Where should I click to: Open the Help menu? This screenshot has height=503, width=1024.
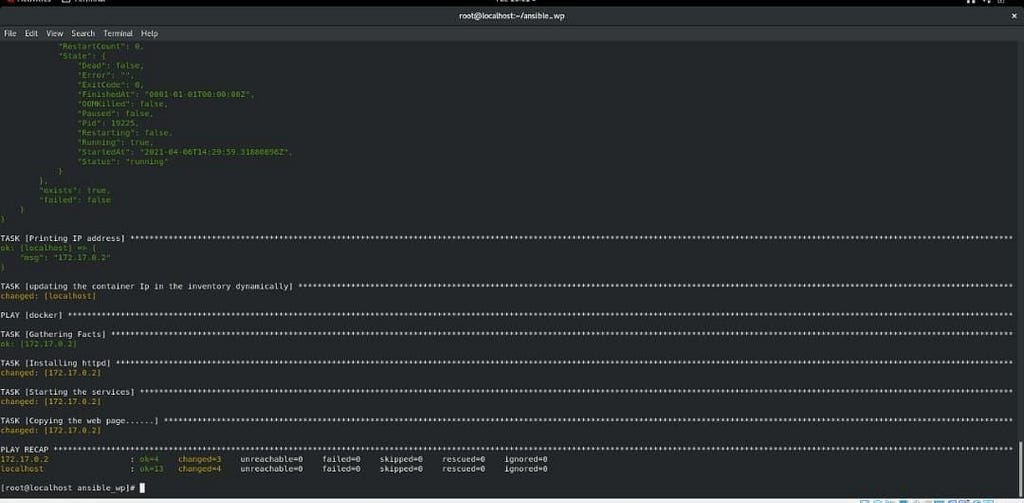[x=150, y=33]
